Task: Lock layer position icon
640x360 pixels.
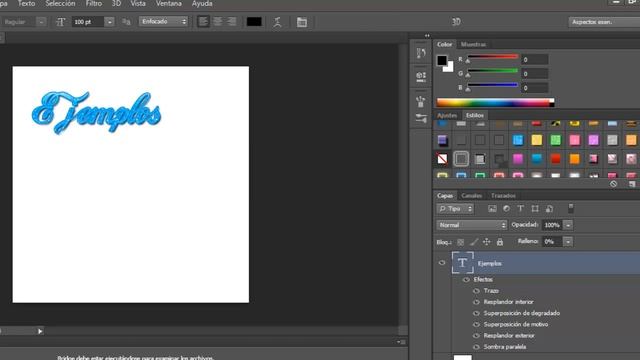Action: 487,242
